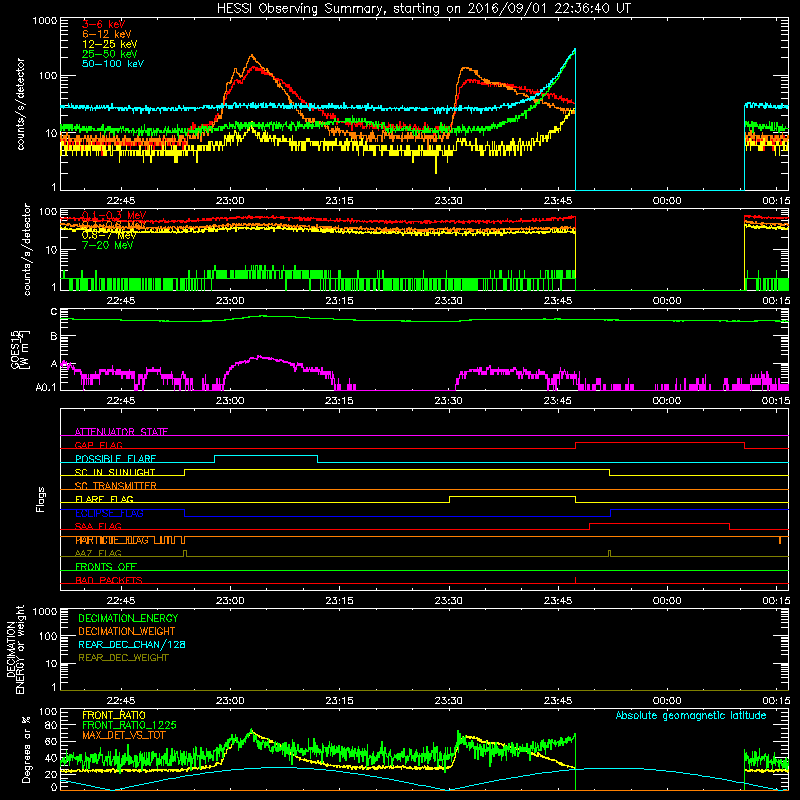Viewport: 800px width, 800px height.
Task: Select the 6-12 keV legend label
Action: click(x=106, y=34)
